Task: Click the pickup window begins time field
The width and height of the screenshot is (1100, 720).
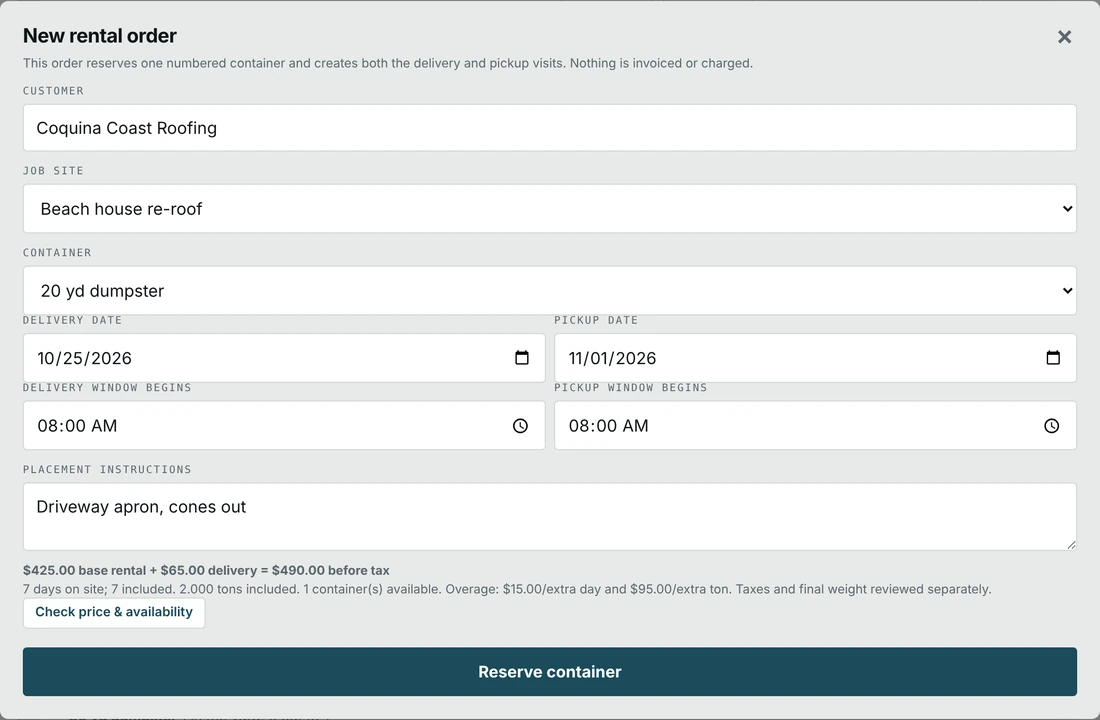Action: 815,426
